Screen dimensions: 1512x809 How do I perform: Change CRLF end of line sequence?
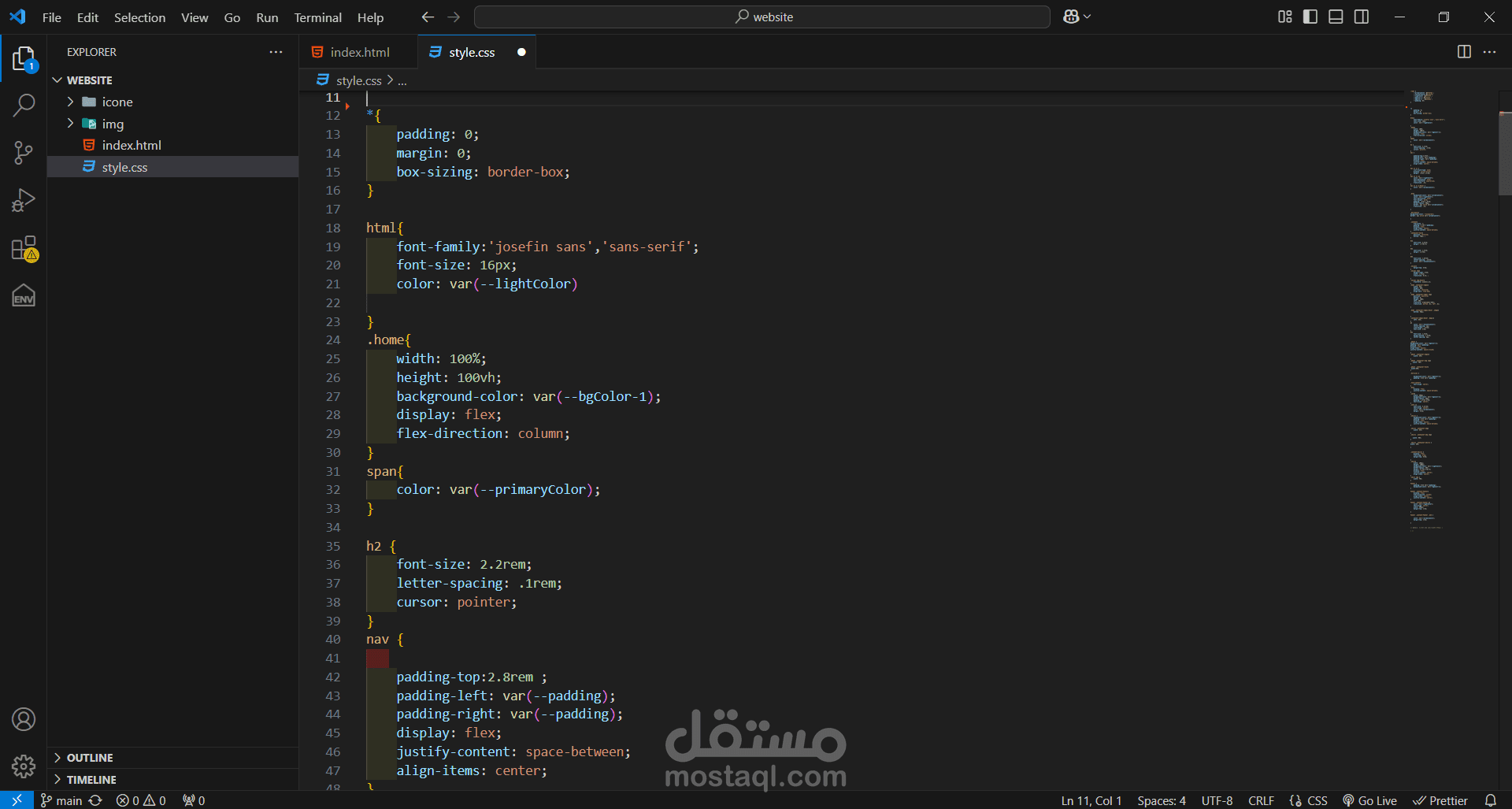tap(1261, 800)
